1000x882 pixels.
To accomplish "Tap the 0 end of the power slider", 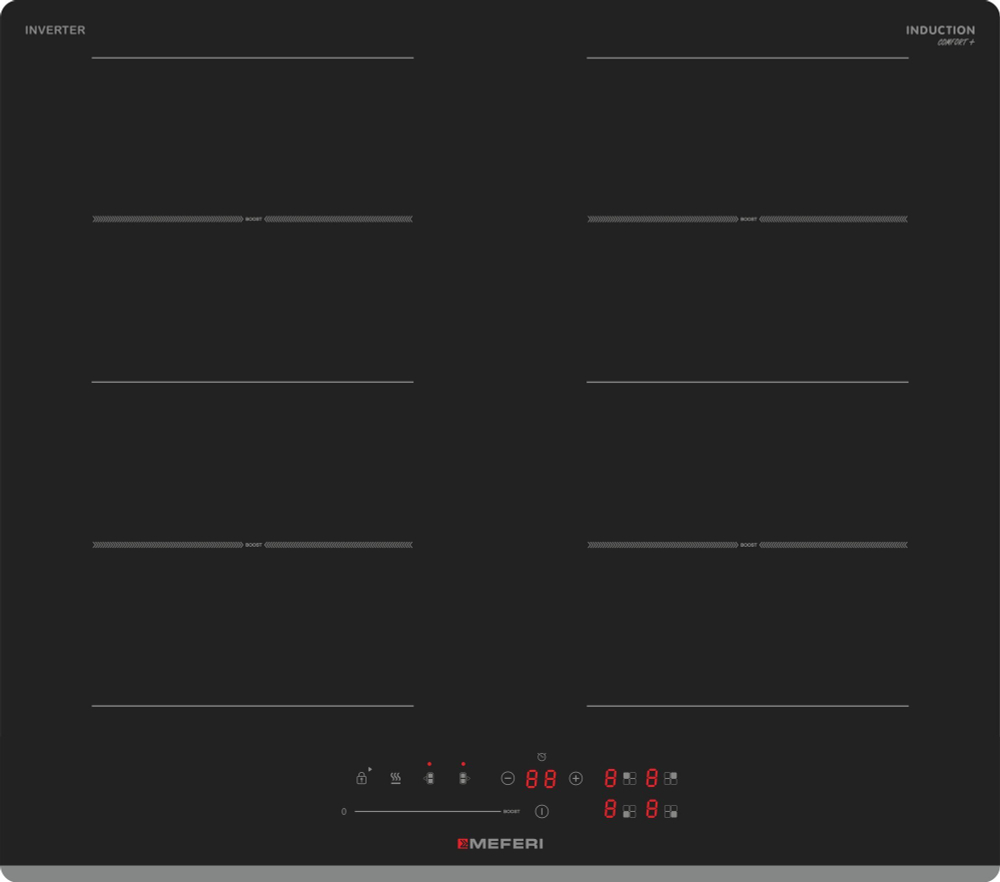I will [344, 811].
